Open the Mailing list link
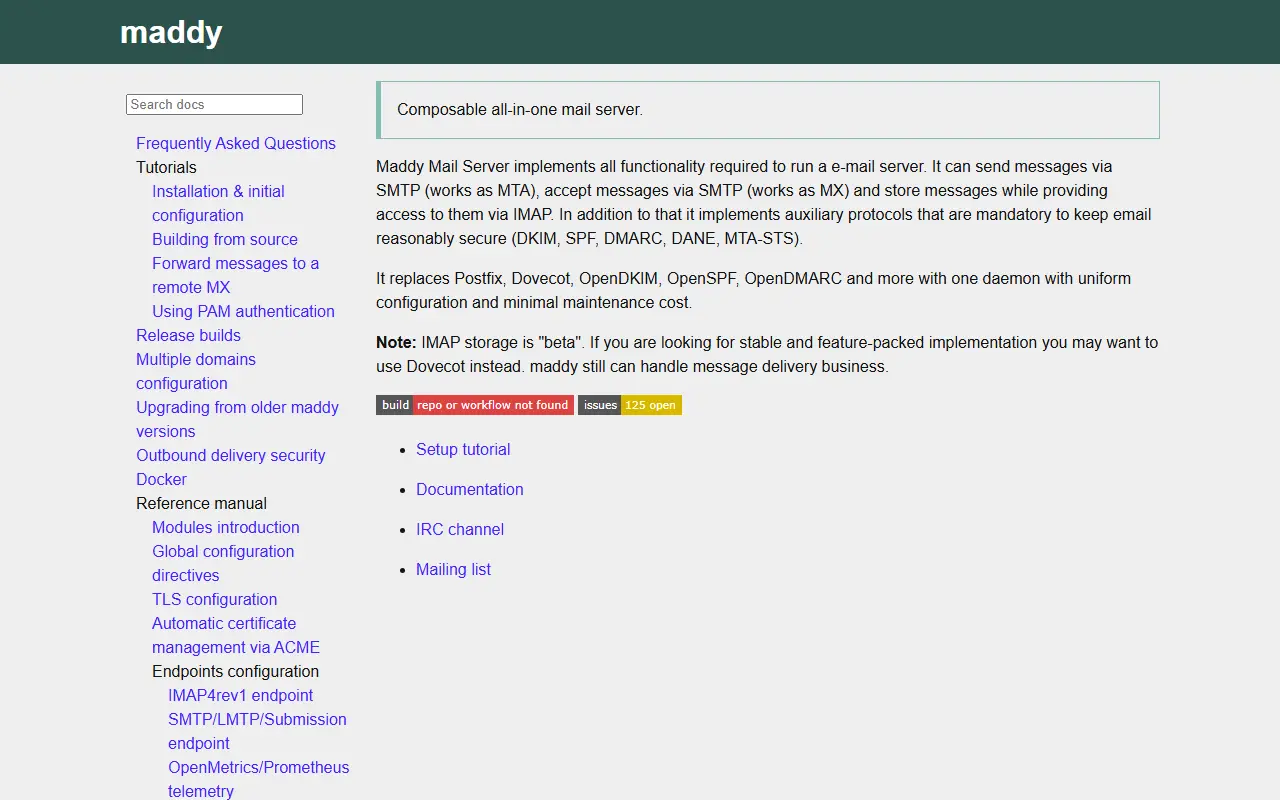1280x800 pixels. [454, 569]
